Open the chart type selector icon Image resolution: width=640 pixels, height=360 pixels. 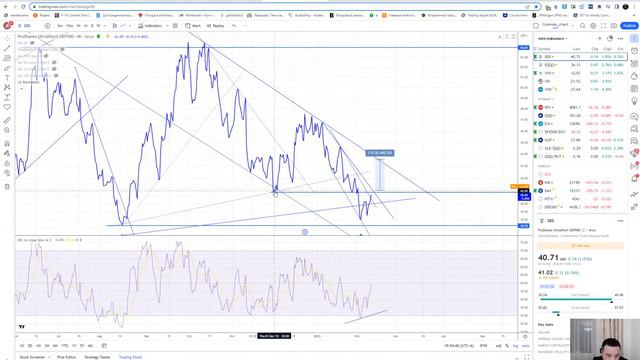tap(115, 26)
